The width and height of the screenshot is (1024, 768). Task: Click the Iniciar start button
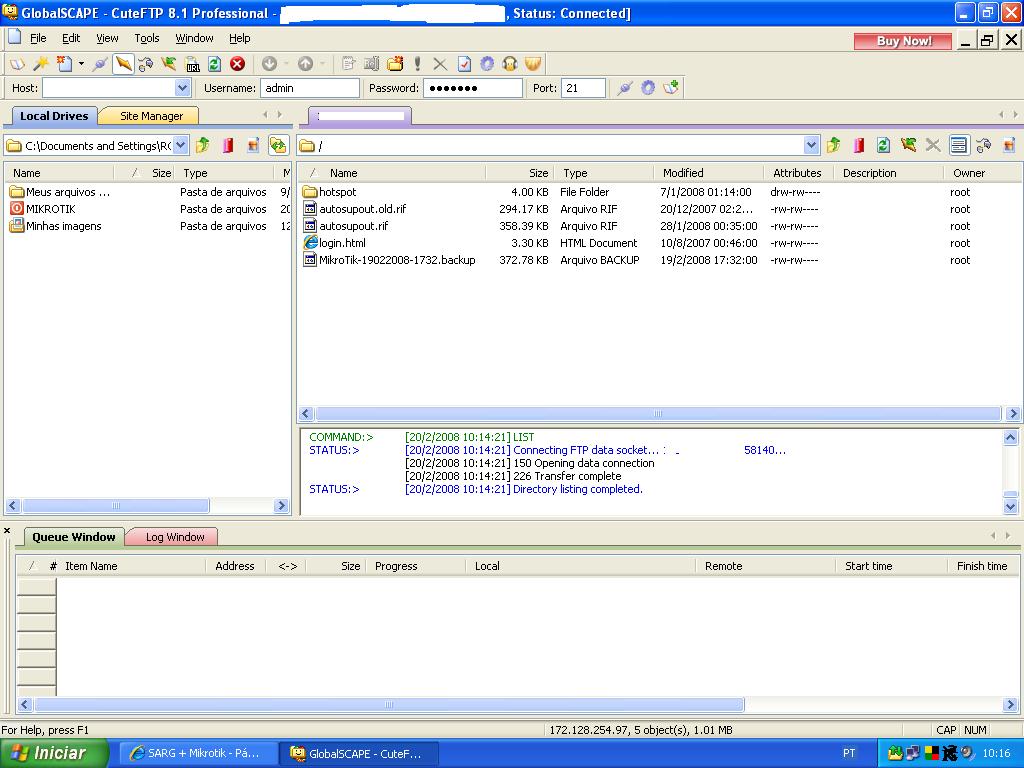click(54, 753)
